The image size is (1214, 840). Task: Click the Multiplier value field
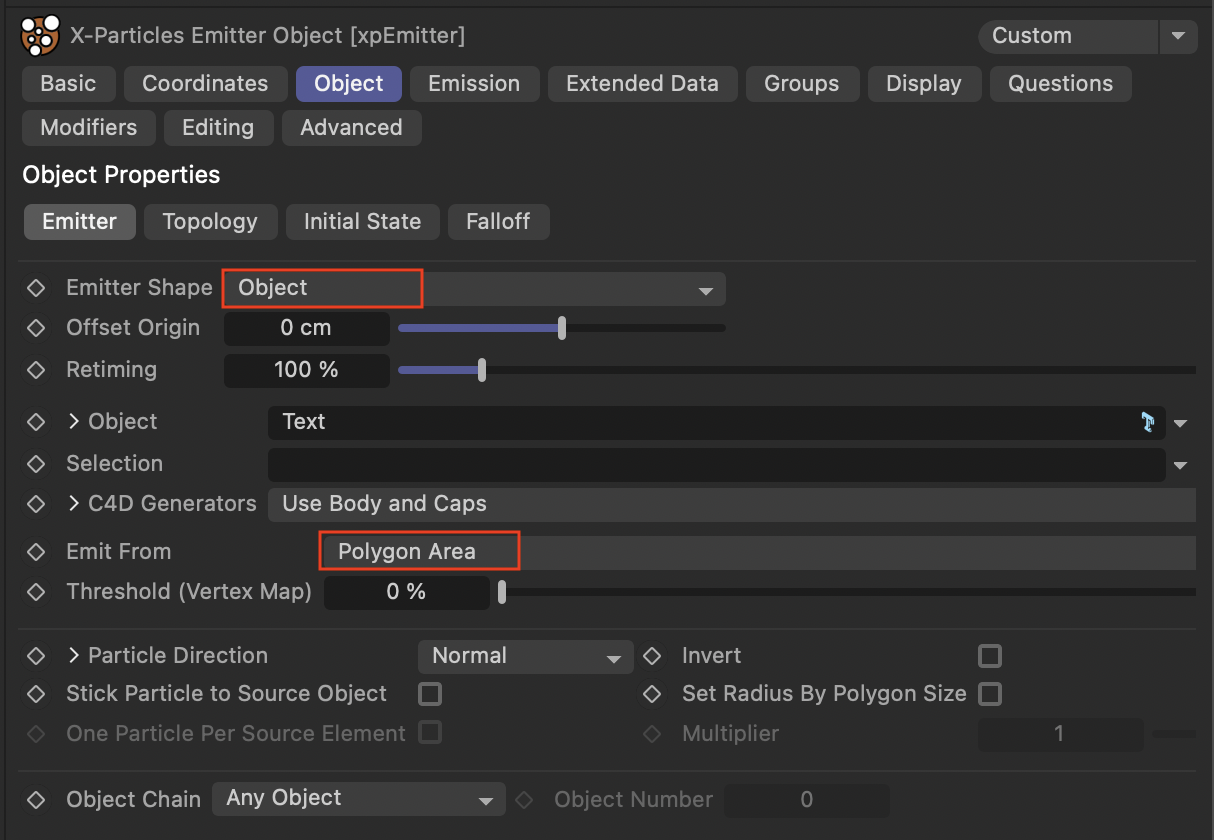pyautogui.click(x=1060, y=734)
